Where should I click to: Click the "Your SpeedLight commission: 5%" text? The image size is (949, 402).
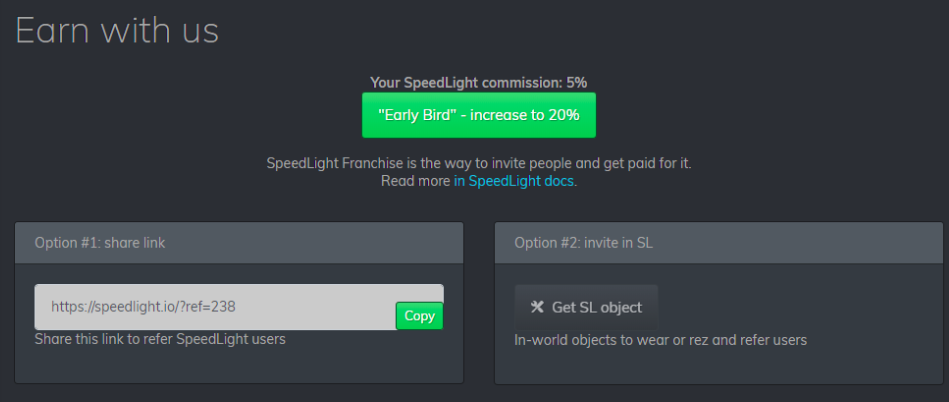pos(479,83)
